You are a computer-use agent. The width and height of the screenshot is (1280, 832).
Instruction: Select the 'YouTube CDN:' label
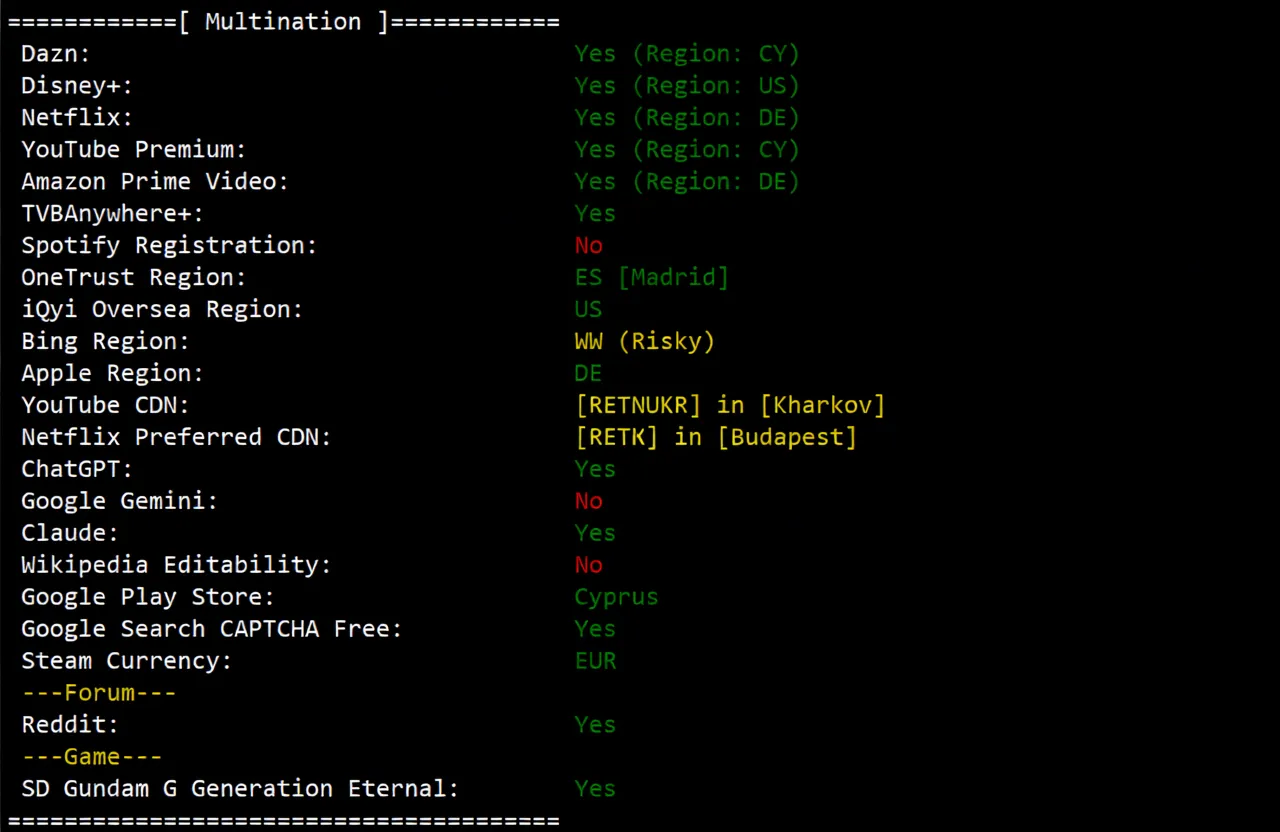pyautogui.click(x=106, y=406)
